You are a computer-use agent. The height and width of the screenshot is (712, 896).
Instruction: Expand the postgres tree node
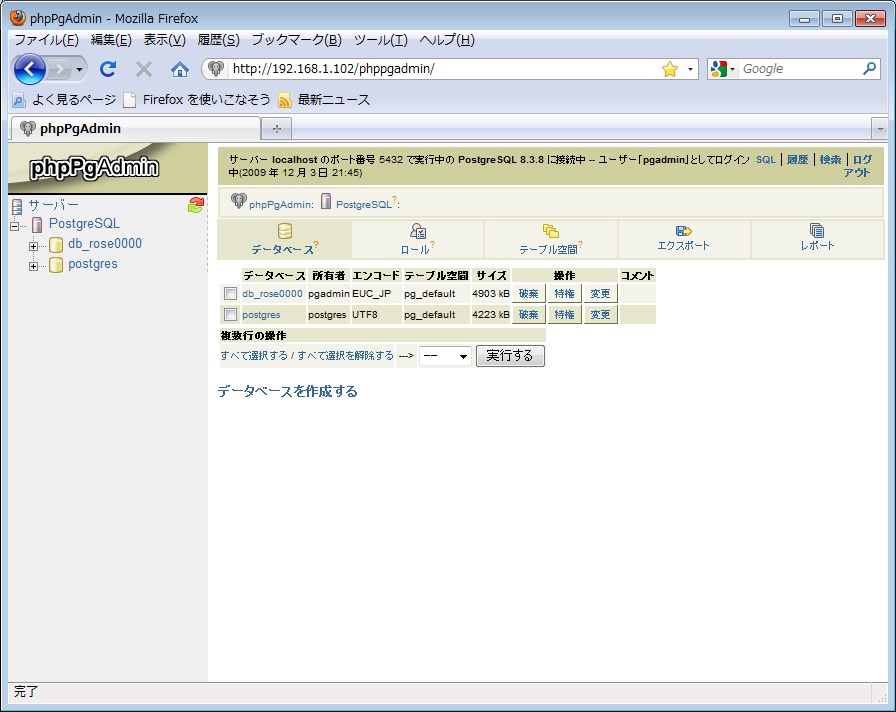33,266
